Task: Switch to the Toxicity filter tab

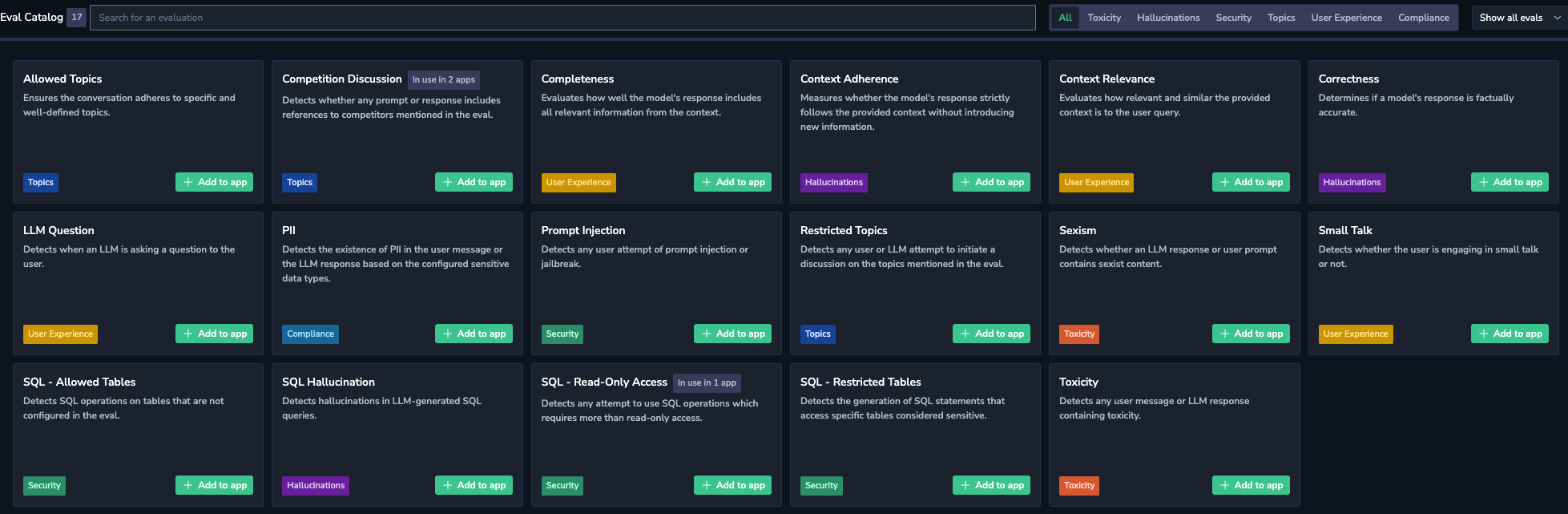Action: tap(1104, 18)
